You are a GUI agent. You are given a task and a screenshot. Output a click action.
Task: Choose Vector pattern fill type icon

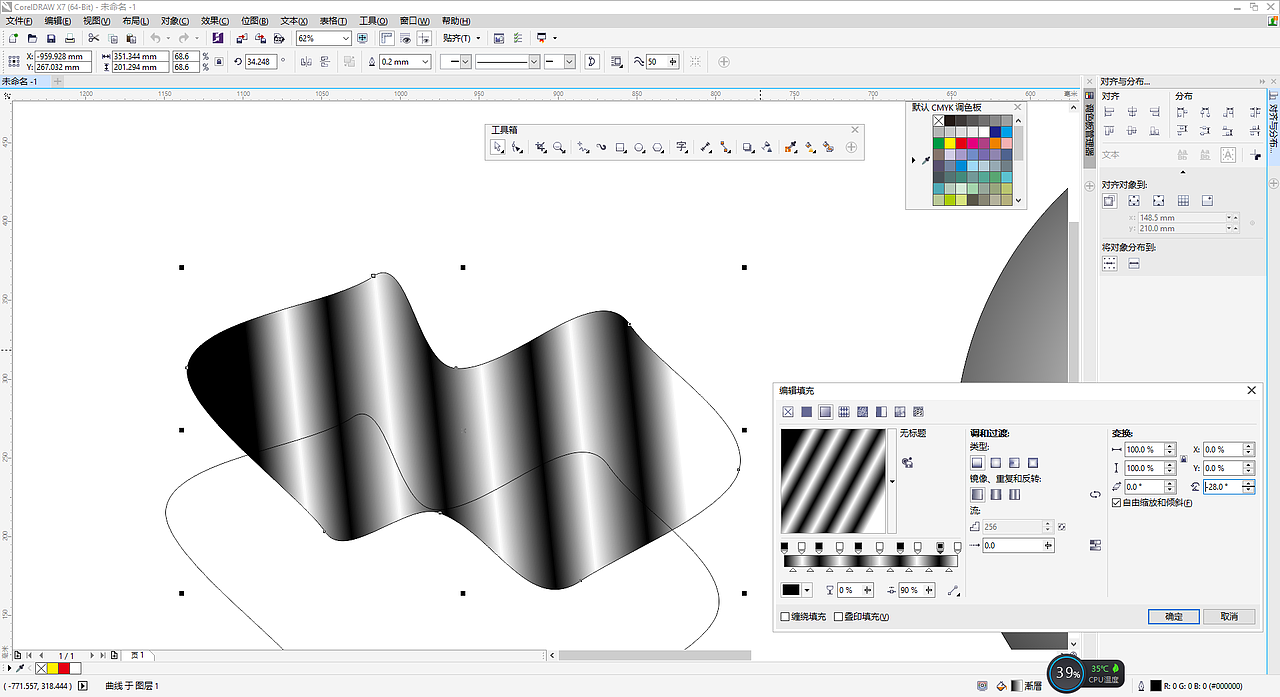(x=844, y=411)
